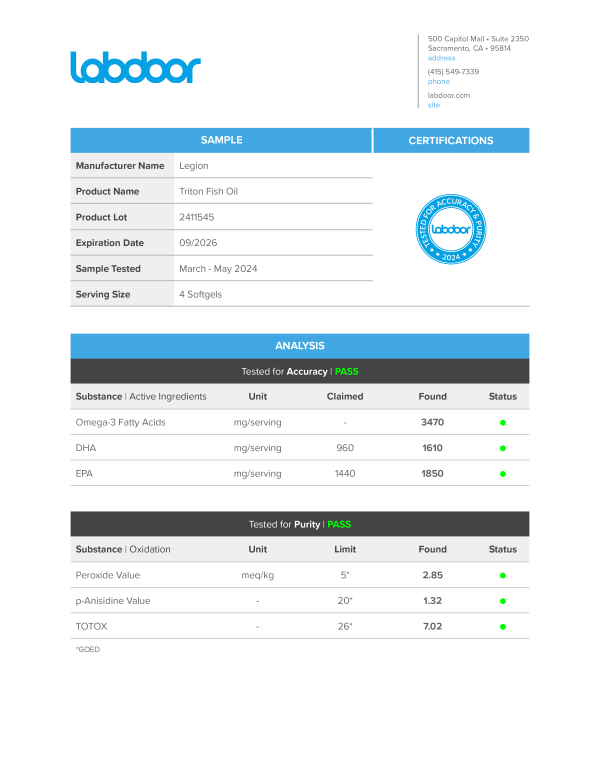Click the 'Triton Fish Oil' product value

click(x=208, y=192)
